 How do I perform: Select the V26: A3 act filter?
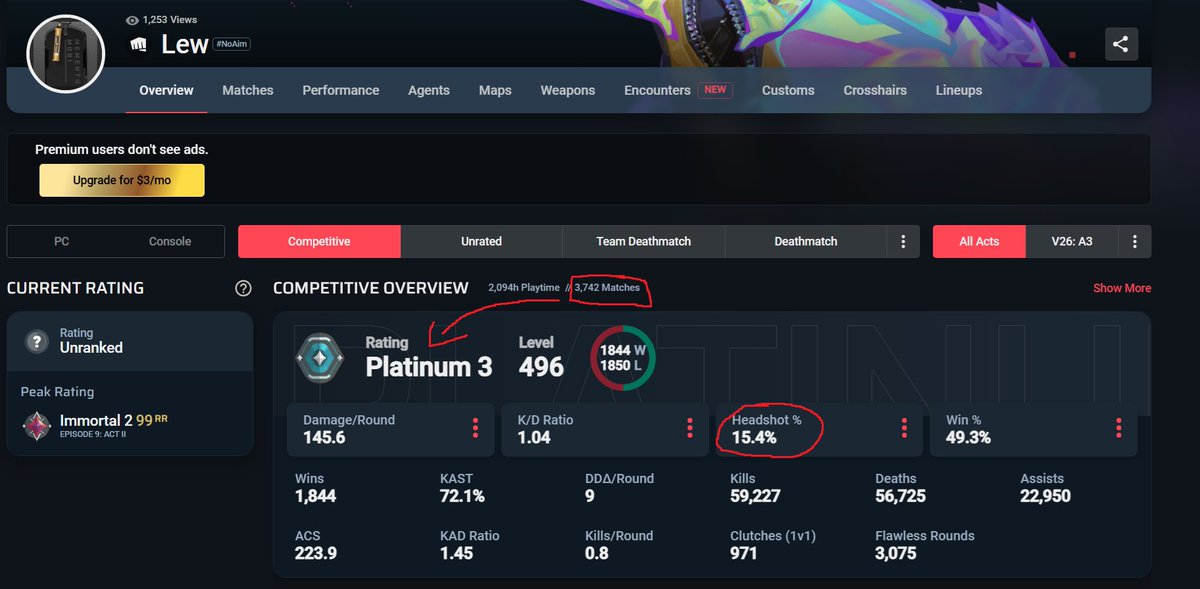[1072, 241]
